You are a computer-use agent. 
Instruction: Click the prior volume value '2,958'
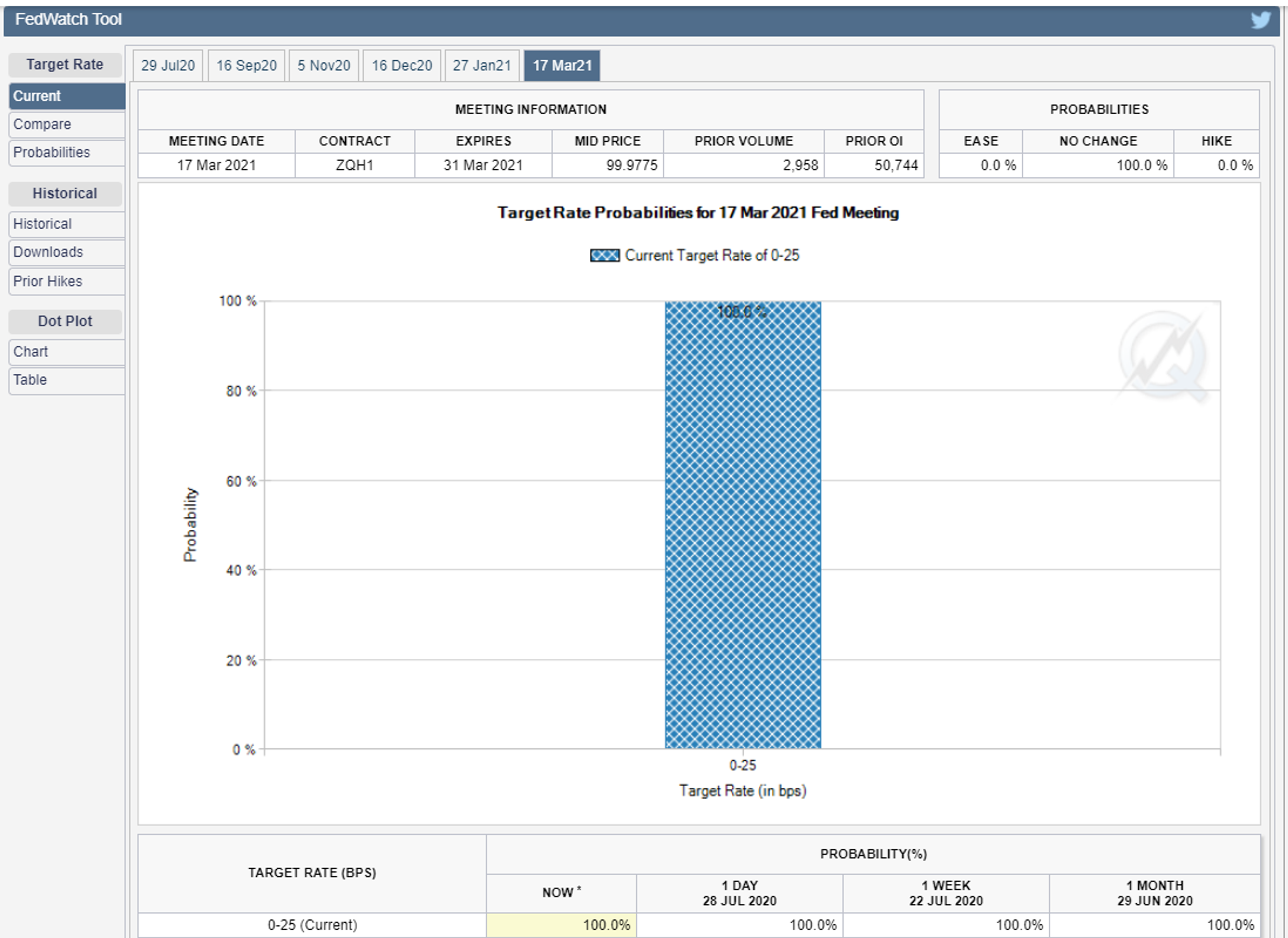click(800, 165)
